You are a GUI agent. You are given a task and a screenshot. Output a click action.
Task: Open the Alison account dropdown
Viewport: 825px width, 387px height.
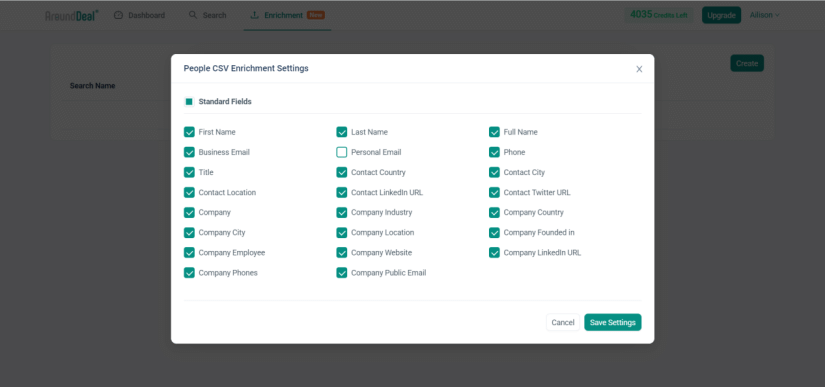tap(764, 15)
